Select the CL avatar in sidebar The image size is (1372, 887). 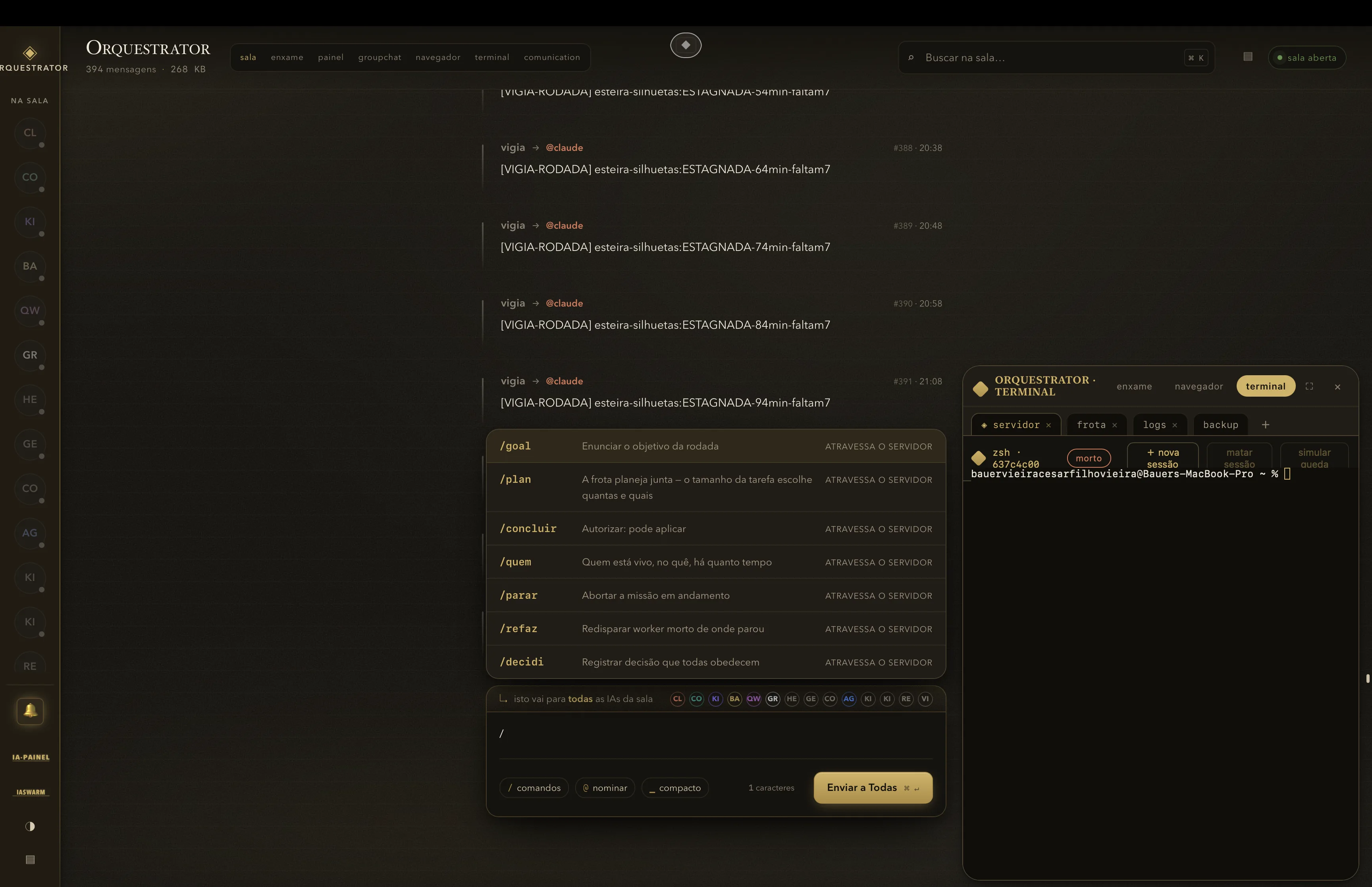click(x=29, y=133)
